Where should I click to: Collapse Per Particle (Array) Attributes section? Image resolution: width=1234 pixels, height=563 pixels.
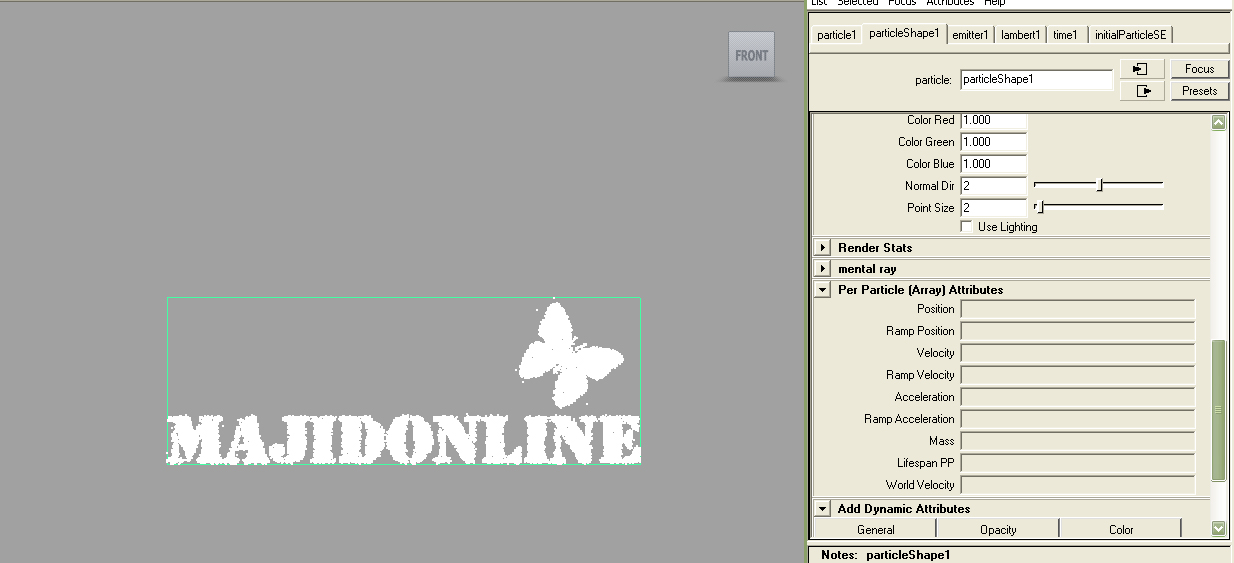[x=822, y=290]
